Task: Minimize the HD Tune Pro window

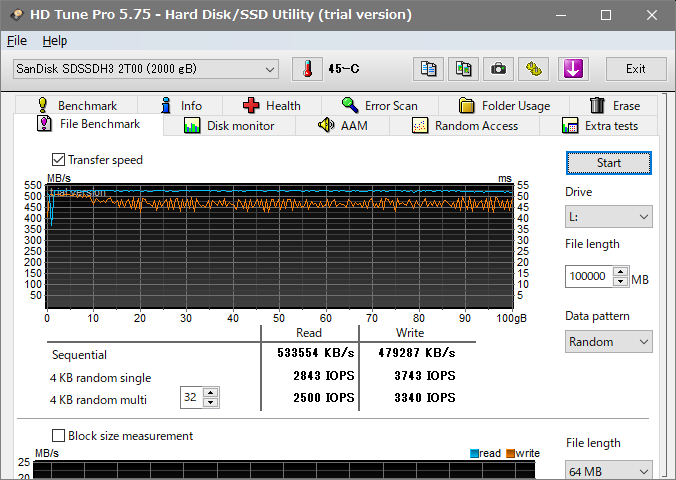Action: point(561,15)
